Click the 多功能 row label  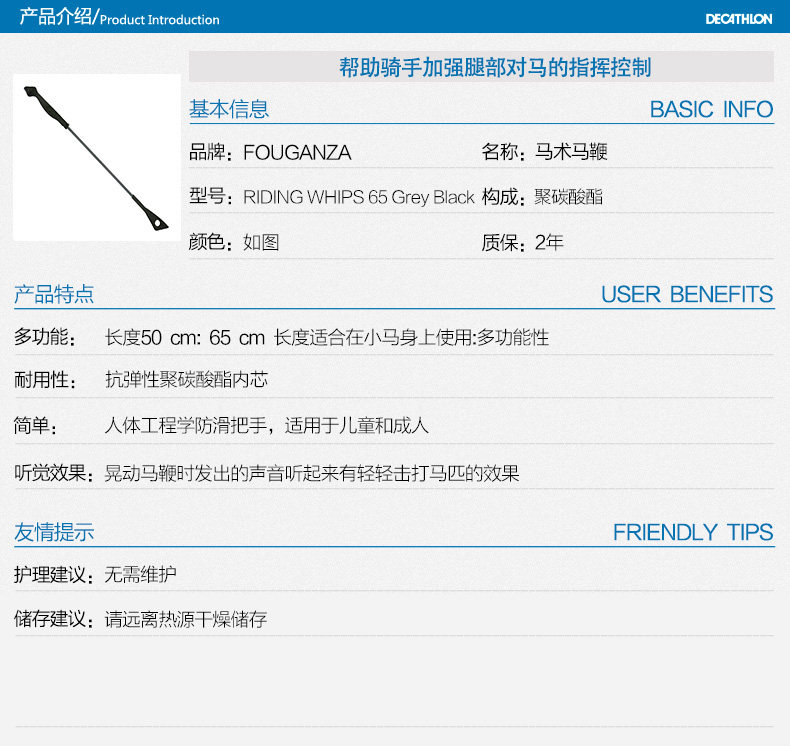tap(45, 337)
